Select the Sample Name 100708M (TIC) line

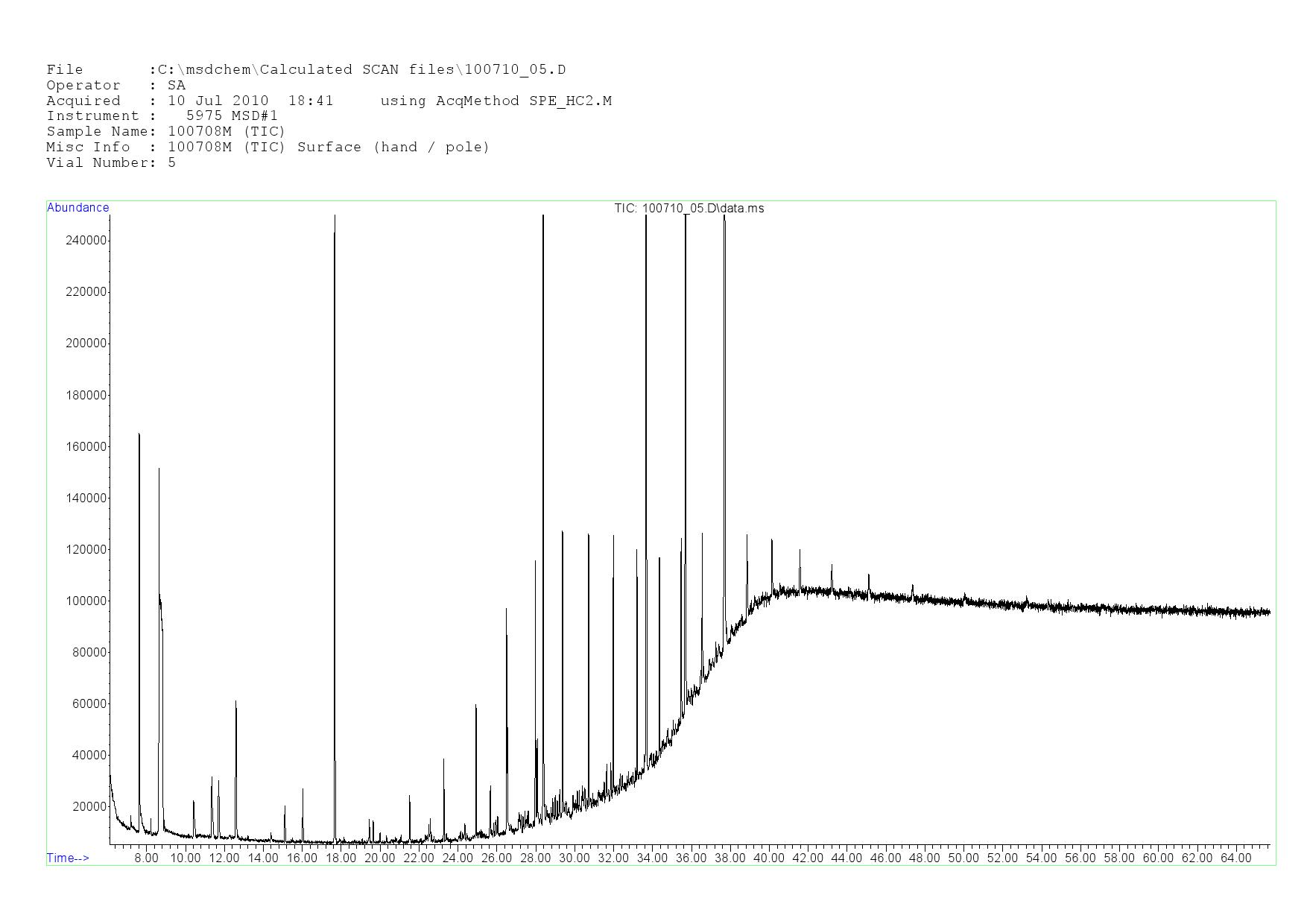click(x=165, y=132)
